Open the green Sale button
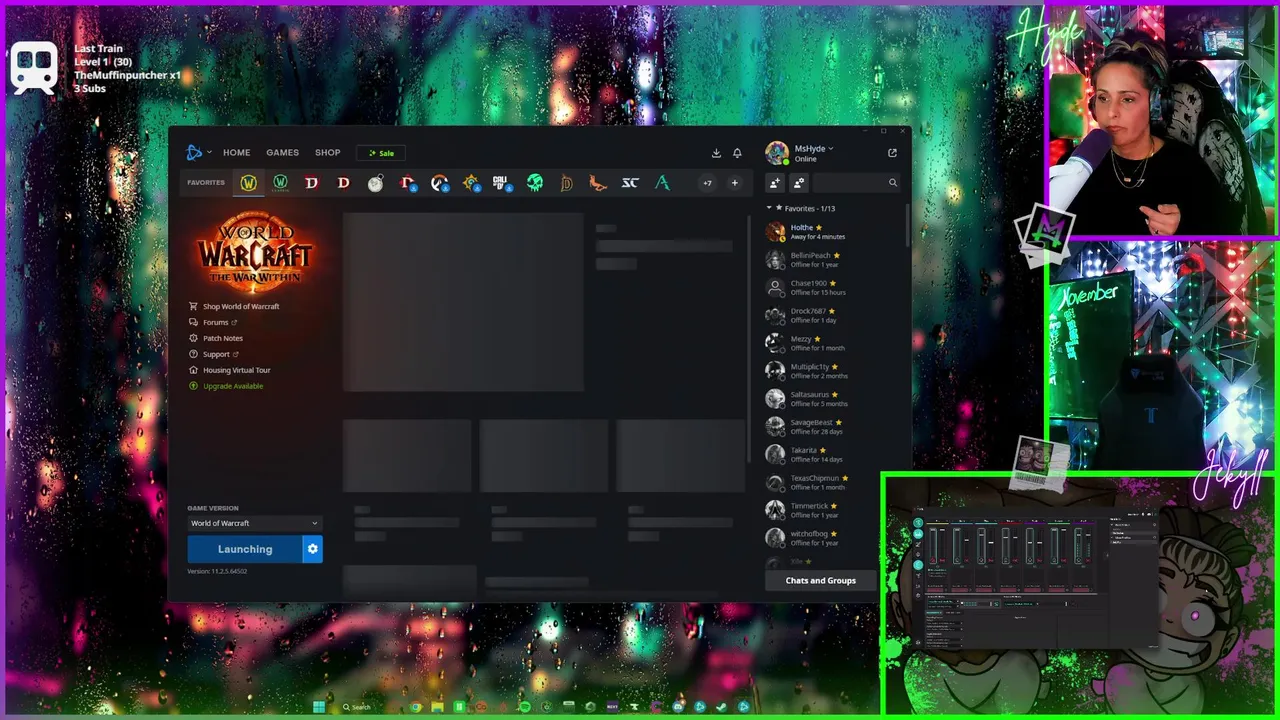This screenshot has height=720, width=1280. pos(381,153)
